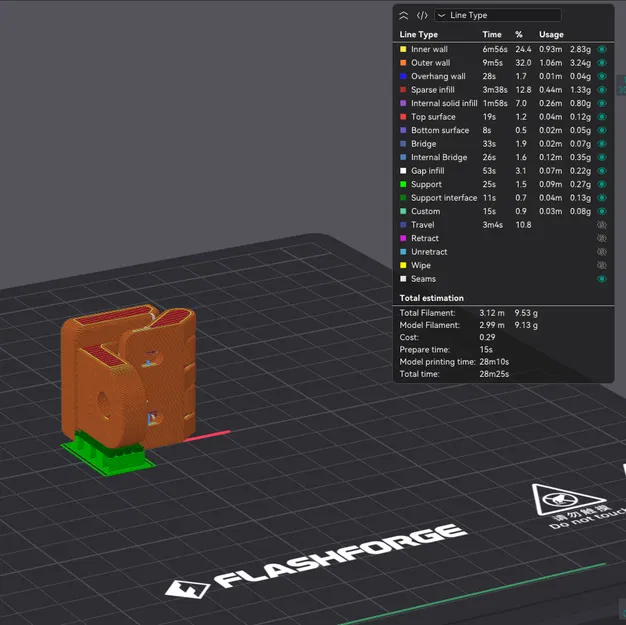
Task: Toggle Bottom surface visibility eye
Action: [x=602, y=130]
